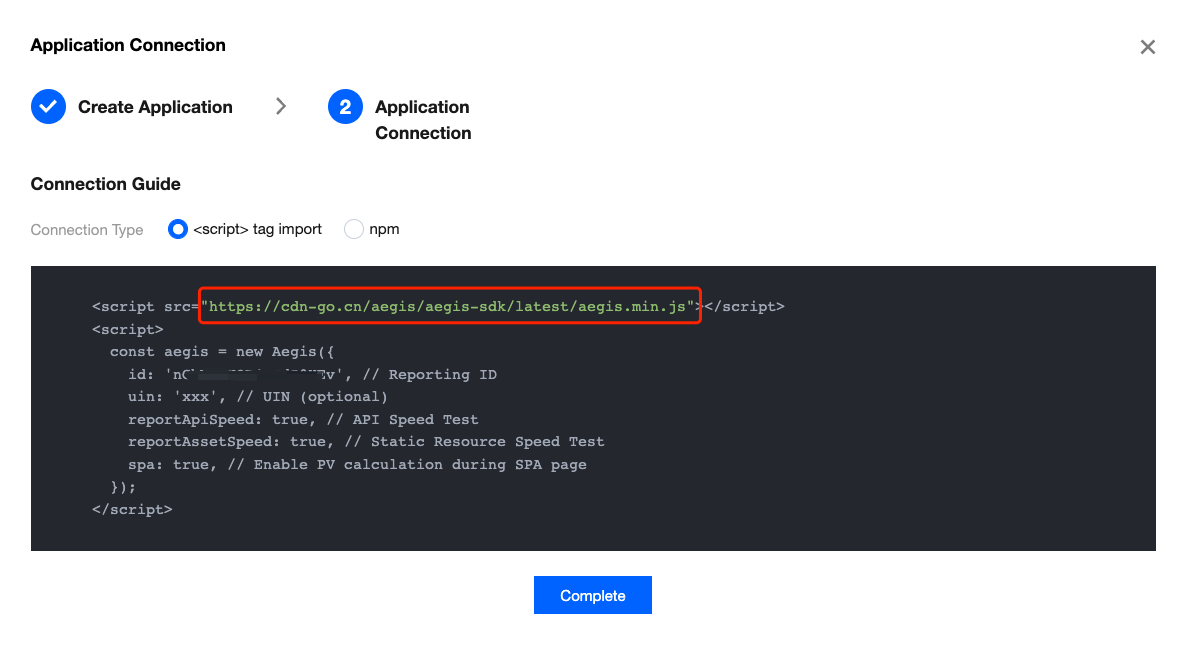Click the step 2 number circle
This screenshot has height=645, width=1187.
345,107
